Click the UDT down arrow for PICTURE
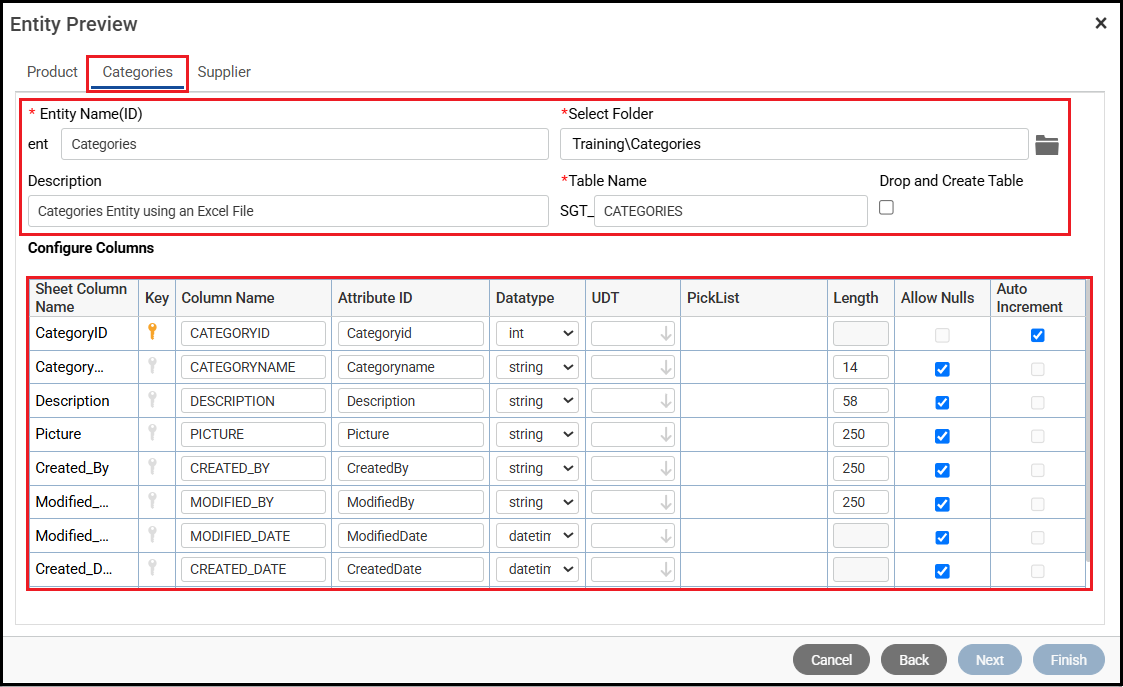 pyautogui.click(x=666, y=435)
